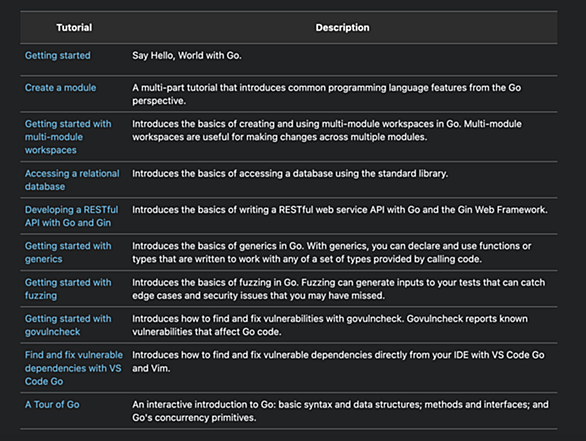Click the standard library database description
This screenshot has height=441, width=586.
pos(290,173)
